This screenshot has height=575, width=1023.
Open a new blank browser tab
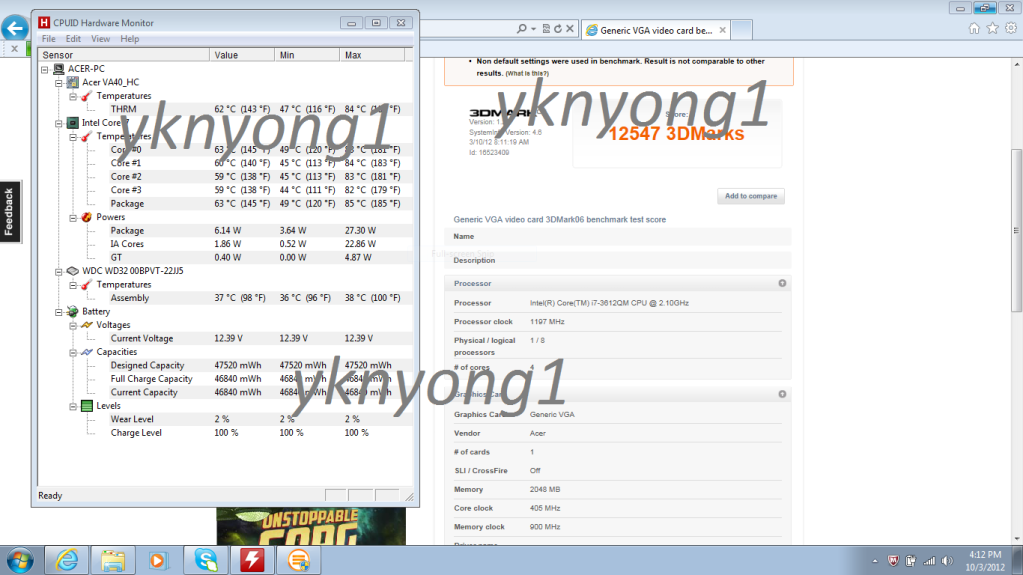pyautogui.click(x=741, y=30)
